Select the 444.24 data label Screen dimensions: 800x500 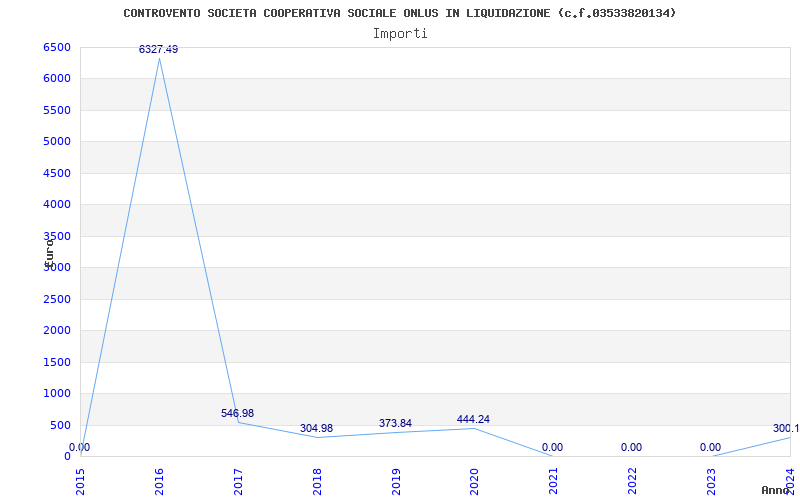[x=473, y=419]
